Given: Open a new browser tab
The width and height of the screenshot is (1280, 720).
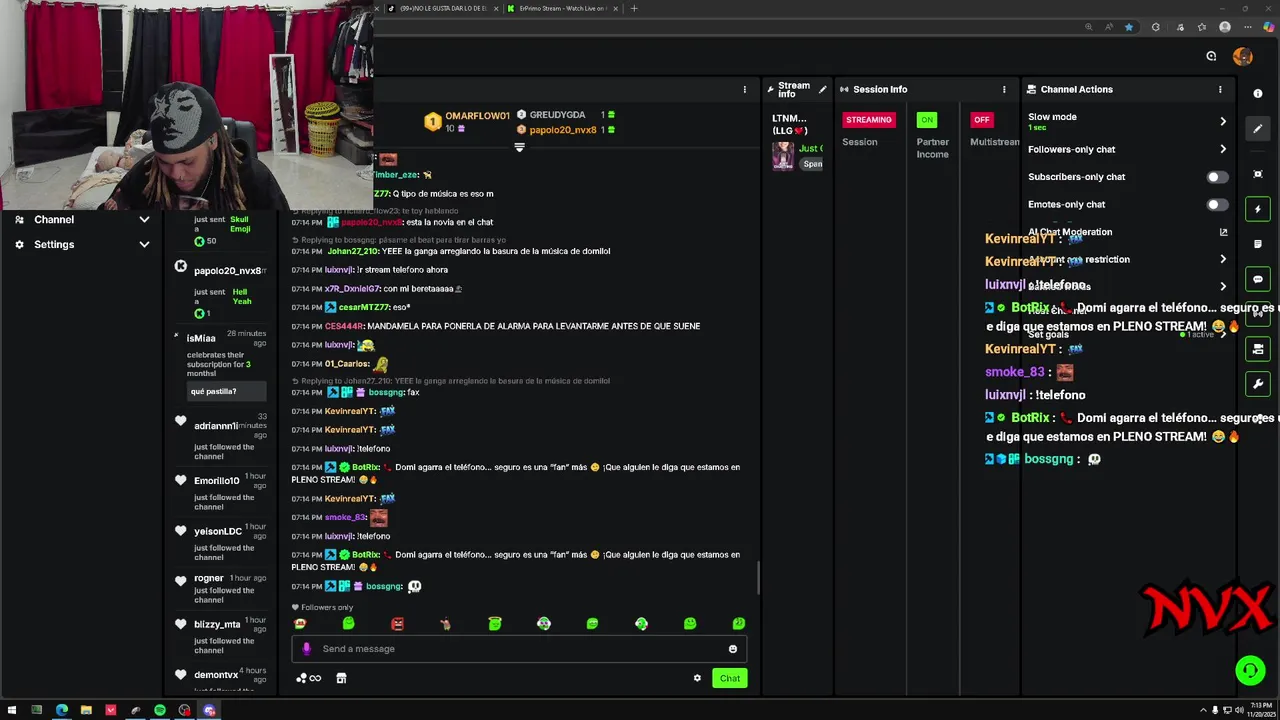Looking at the screenshot, I should pos(633,8).
